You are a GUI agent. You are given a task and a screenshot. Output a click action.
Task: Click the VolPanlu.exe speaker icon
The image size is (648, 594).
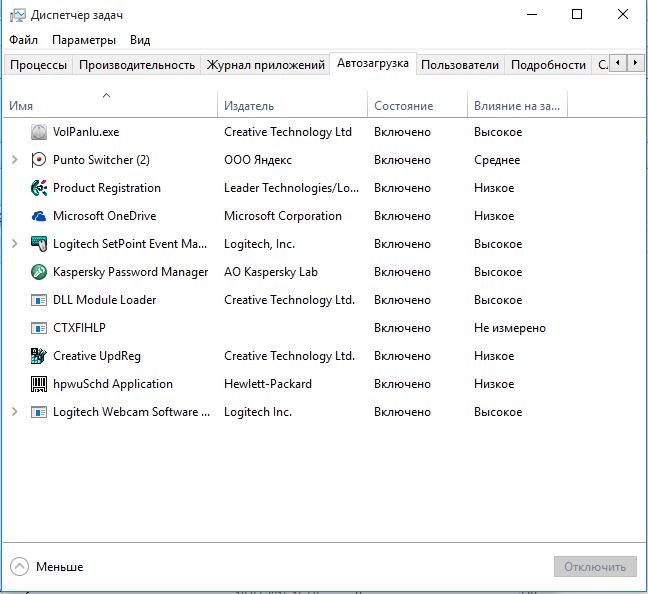click(x=39, y=132)
